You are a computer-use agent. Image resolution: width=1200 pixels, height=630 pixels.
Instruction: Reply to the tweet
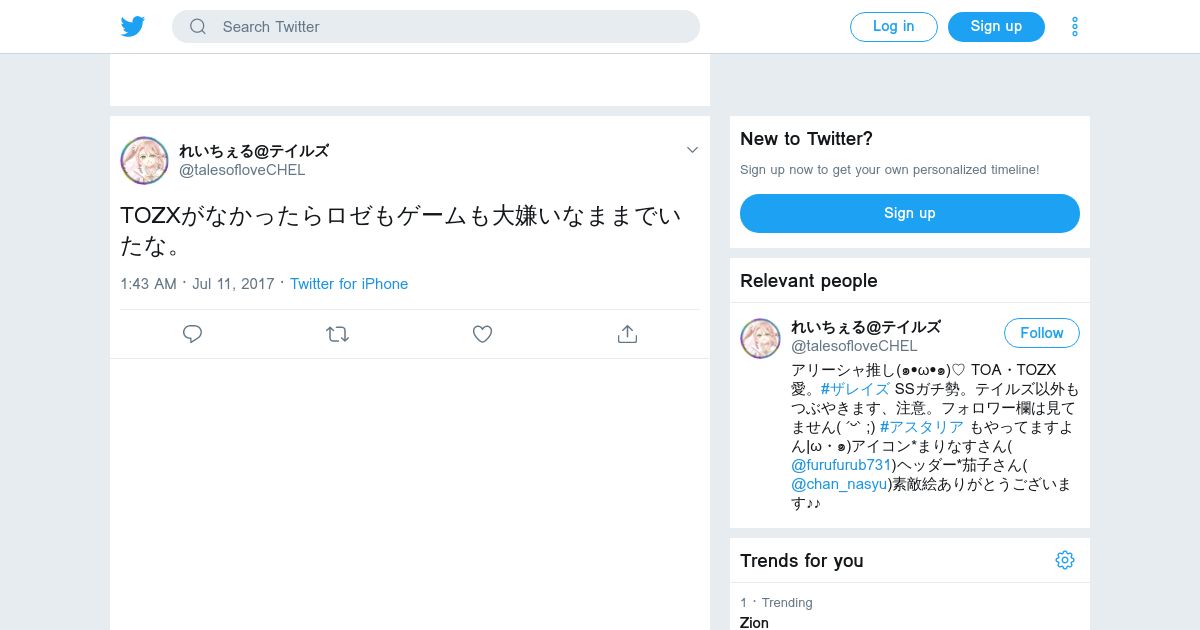coord(193,334)
